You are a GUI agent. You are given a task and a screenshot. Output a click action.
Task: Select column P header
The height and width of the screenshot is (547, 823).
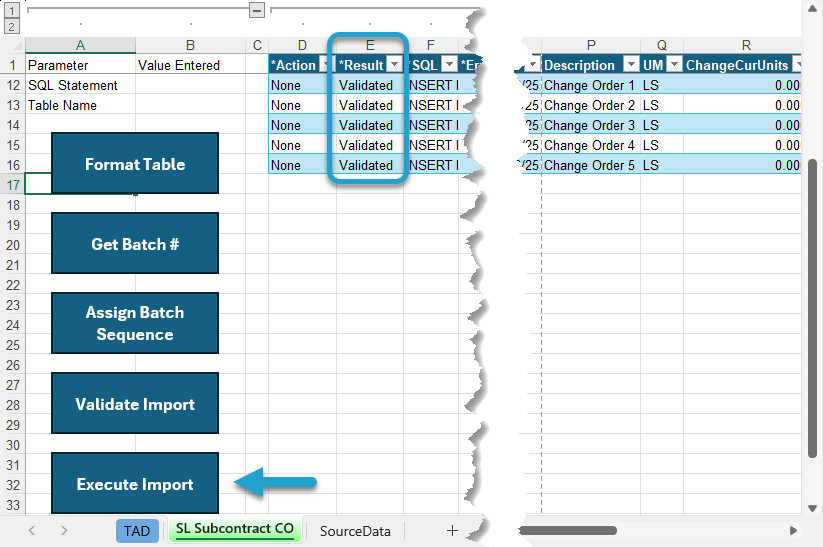(x=591, y=45)
